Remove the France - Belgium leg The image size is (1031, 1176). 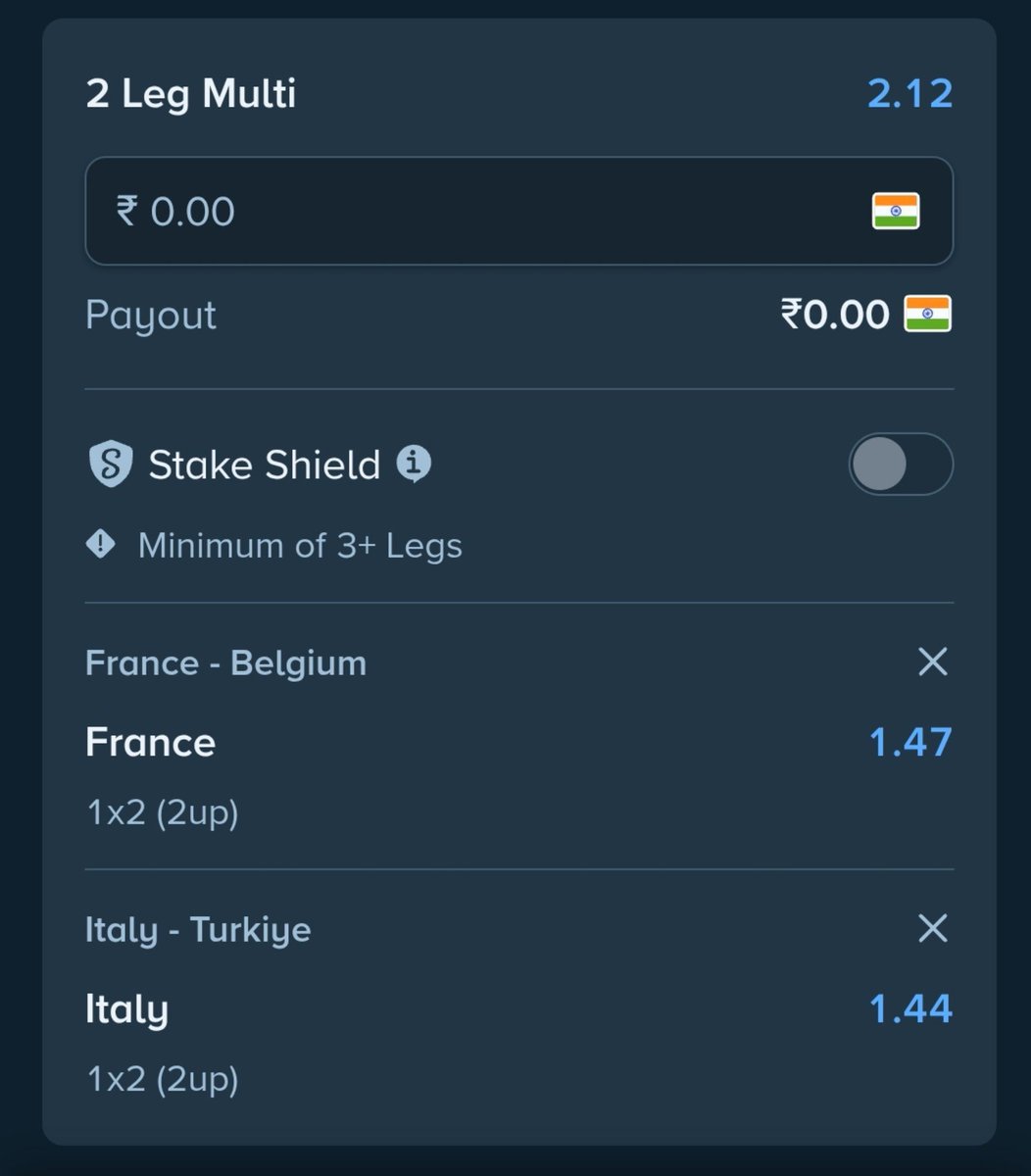(932, 662)
